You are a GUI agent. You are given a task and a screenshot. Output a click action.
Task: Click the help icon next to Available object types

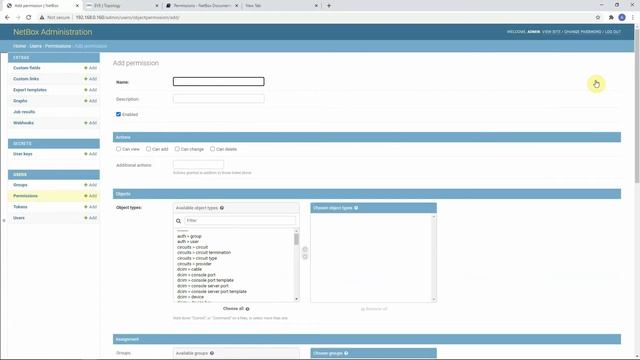pos(222,208)
